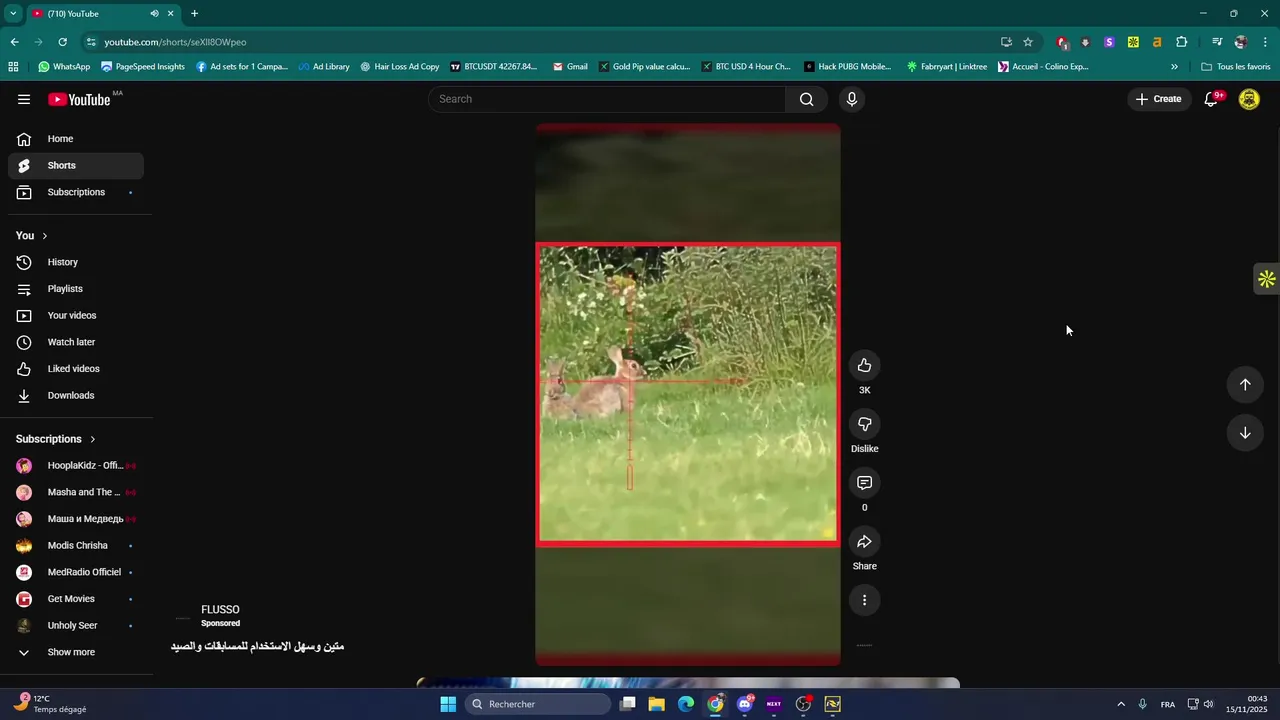Select Shorts in the sidebar
The height and width of the screenshot is (720, 1280).
pos(76,166)
